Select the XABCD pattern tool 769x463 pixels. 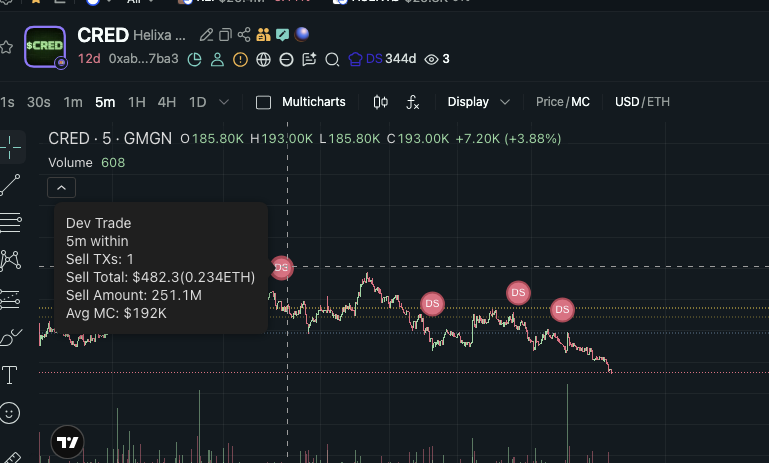click(10, 260)
